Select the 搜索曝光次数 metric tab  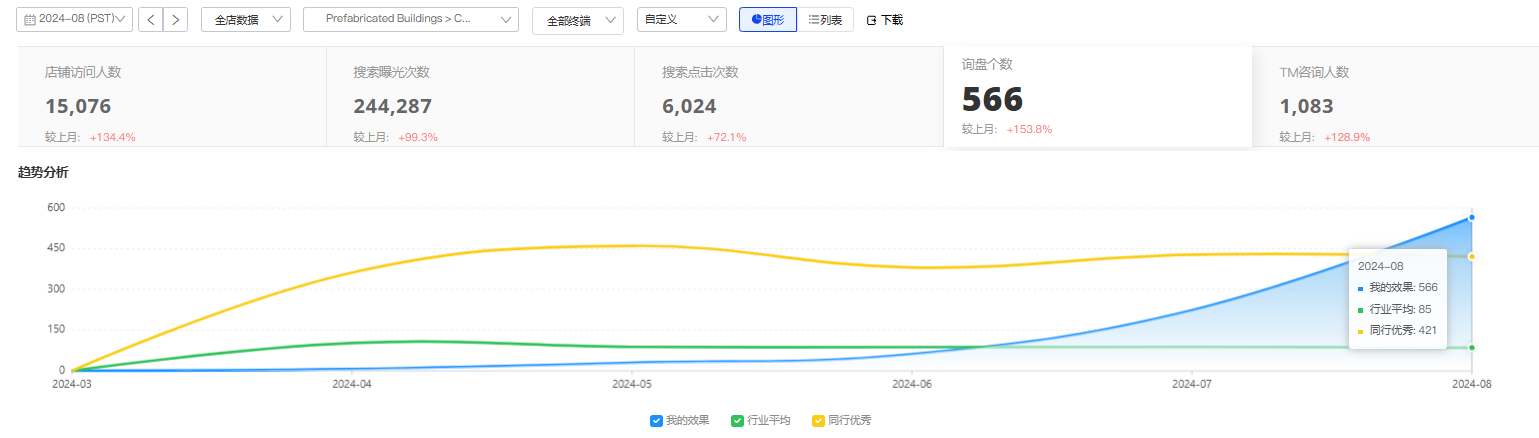(480, 98)
